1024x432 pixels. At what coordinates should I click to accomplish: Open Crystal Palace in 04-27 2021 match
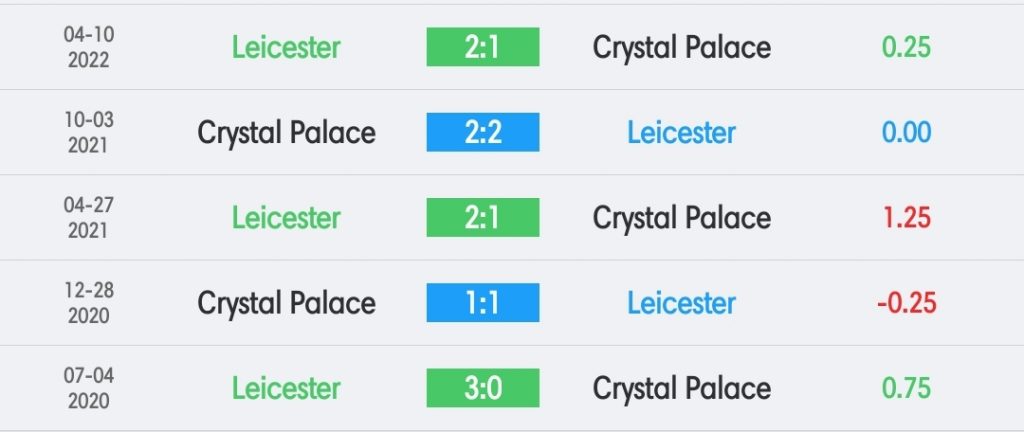click(682, 218)
